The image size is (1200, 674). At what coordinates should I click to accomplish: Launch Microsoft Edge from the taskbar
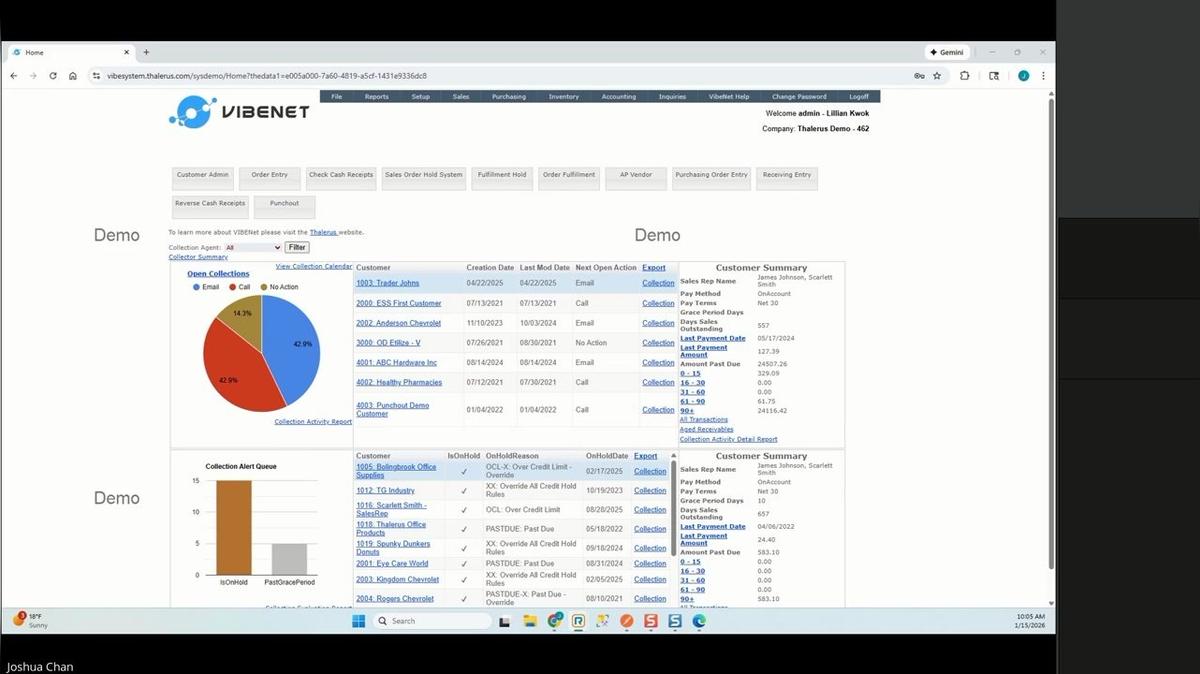700,621
